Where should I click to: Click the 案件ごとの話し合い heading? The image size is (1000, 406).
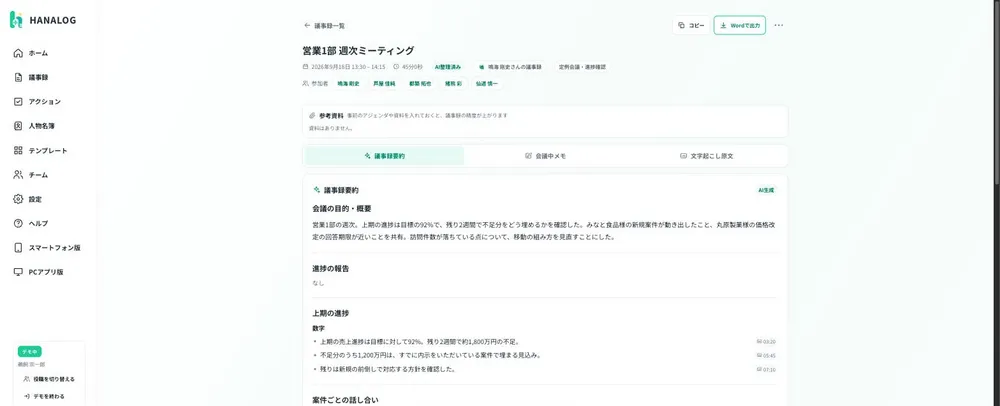point(345,400)
